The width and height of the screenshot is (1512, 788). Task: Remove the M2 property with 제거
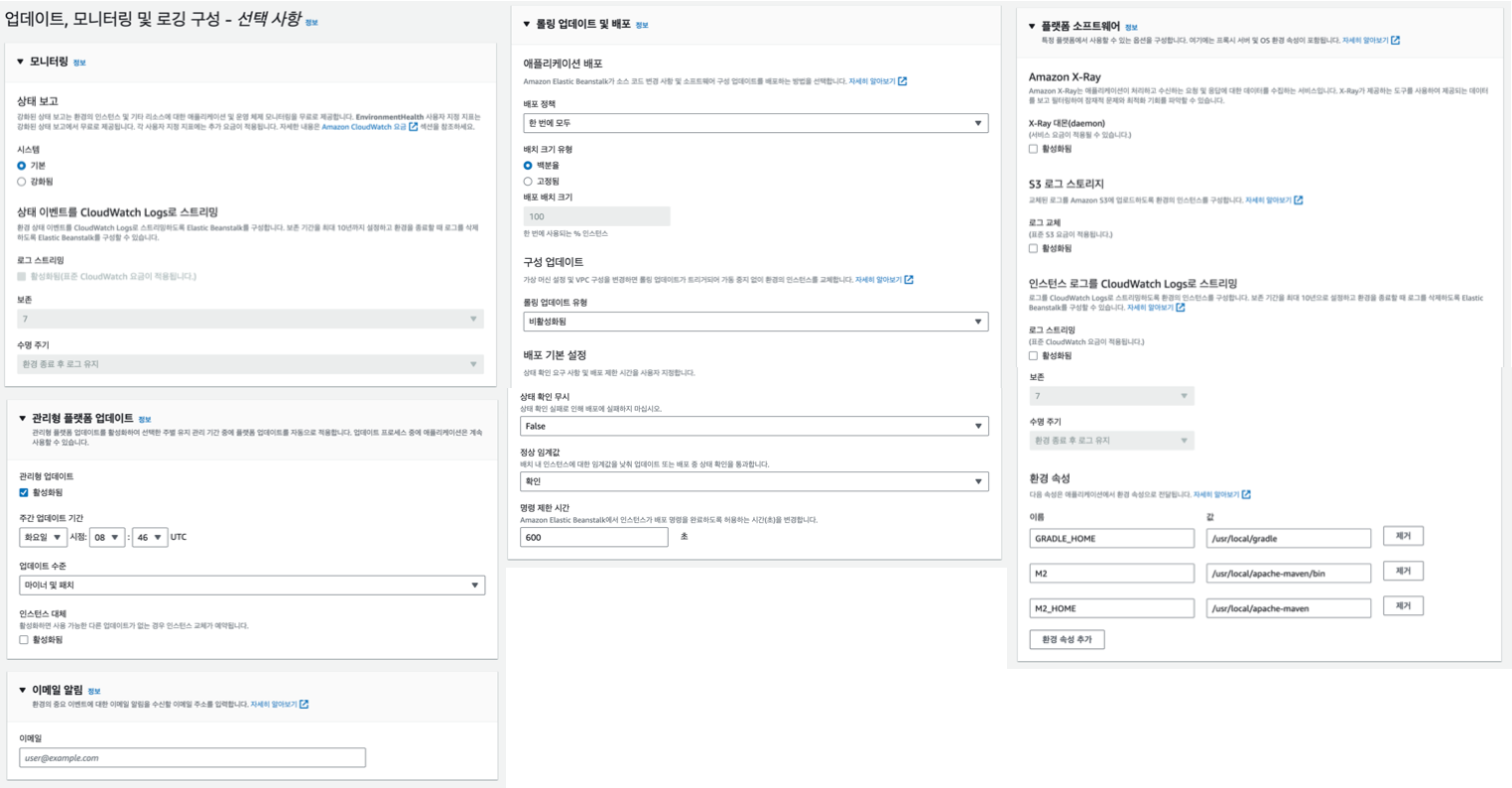(x=1403, y=571)
